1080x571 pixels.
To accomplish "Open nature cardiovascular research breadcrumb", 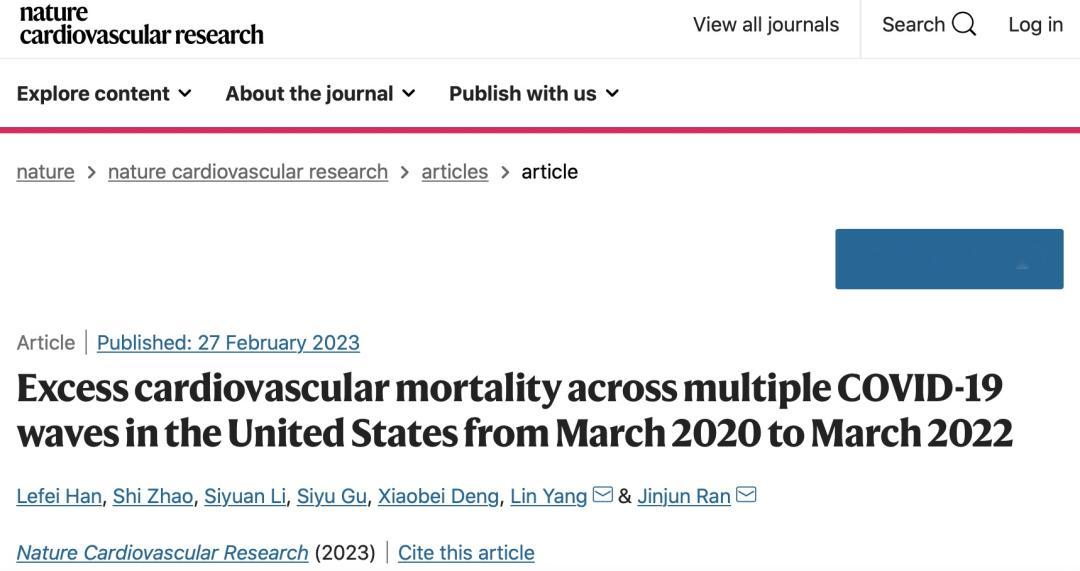I will pos(248,172).
